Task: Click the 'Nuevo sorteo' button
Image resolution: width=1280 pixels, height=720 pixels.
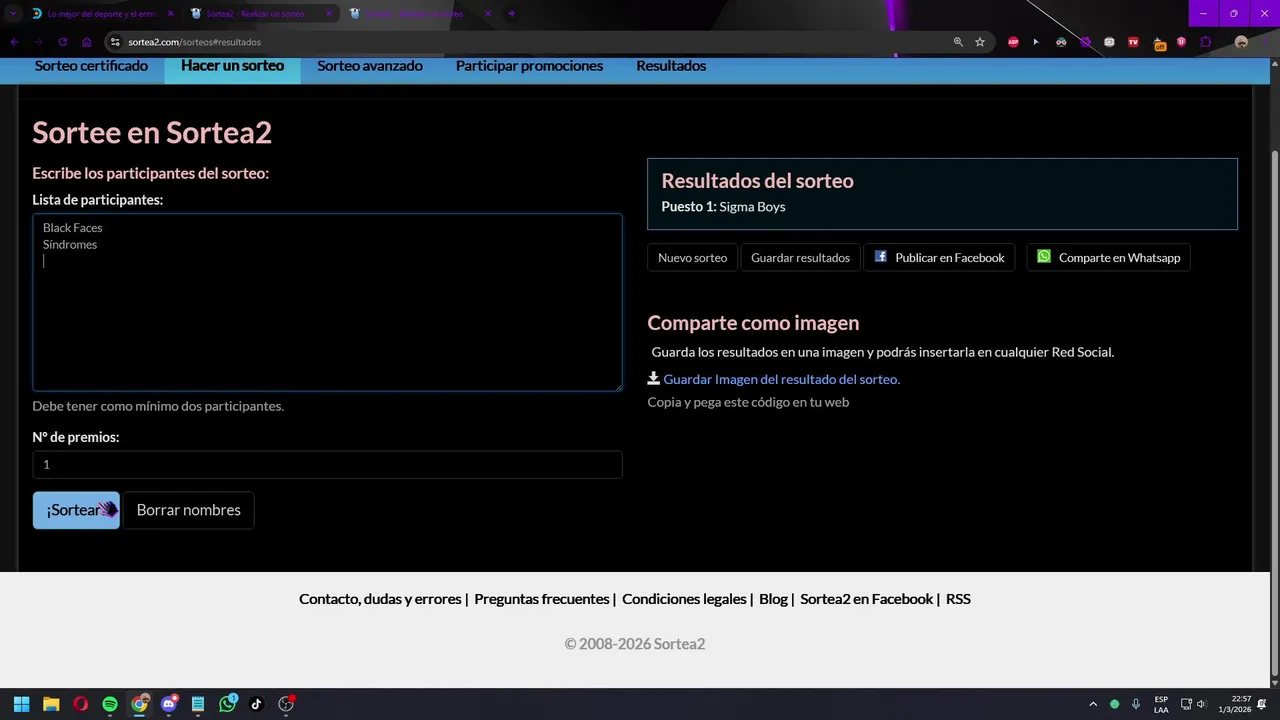Action: point(692,257)
